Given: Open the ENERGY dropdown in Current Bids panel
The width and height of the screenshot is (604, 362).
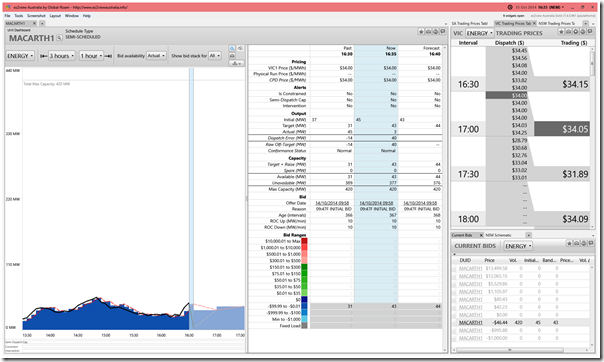Looking at the screenshot, I should point(518,246).
